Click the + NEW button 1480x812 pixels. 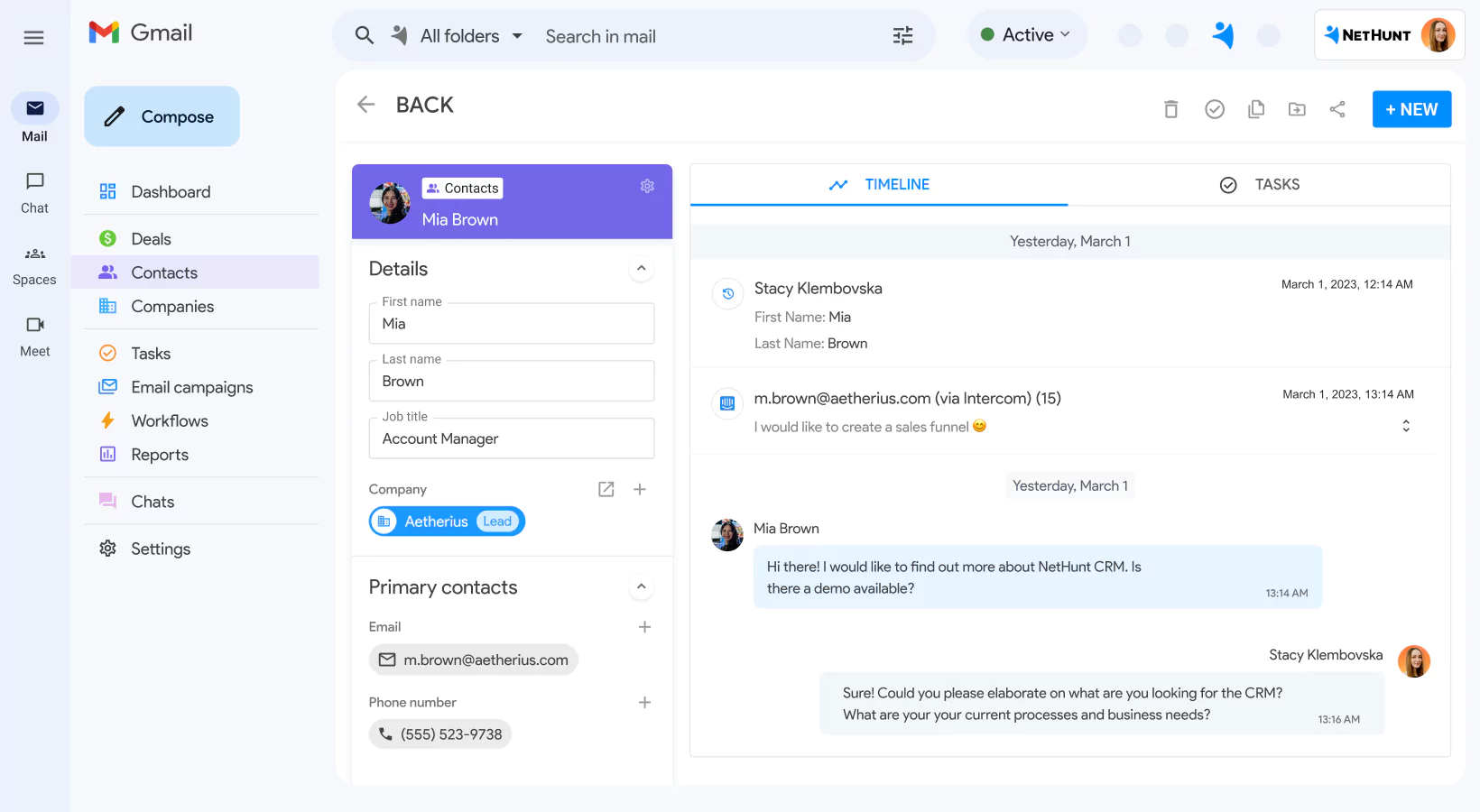tap(1411, 108)
